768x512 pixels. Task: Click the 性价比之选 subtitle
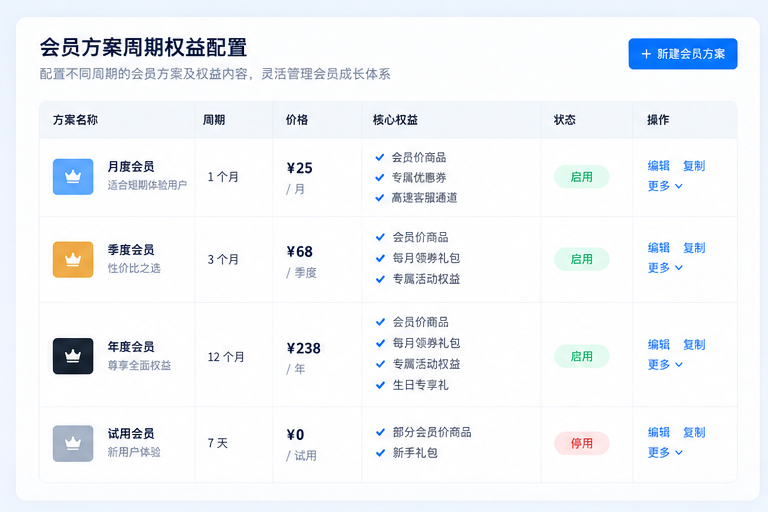pos(134,268)
